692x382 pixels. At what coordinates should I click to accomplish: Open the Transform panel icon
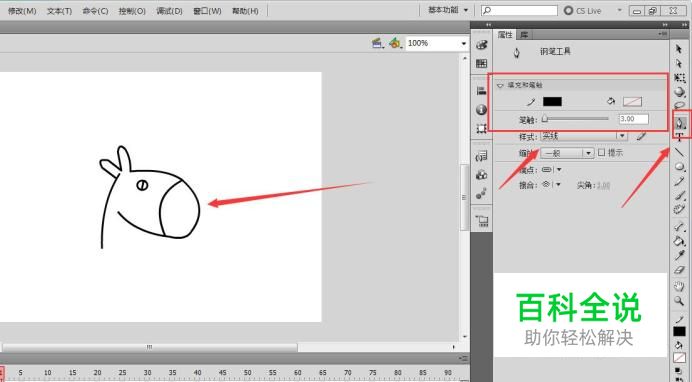481,128
